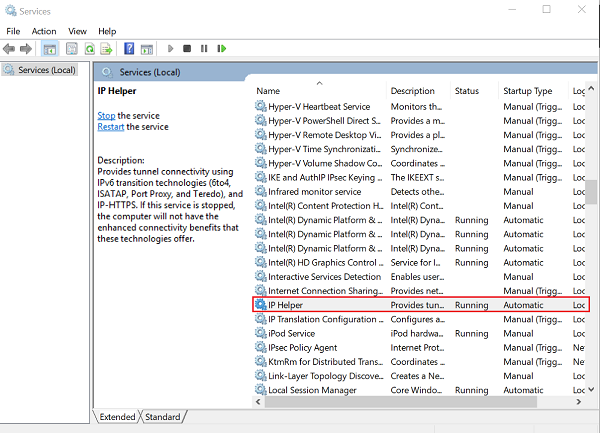600x433 pixels.
Task: Click the gear icon beside Interactive Services Detection
Action: 261,276
